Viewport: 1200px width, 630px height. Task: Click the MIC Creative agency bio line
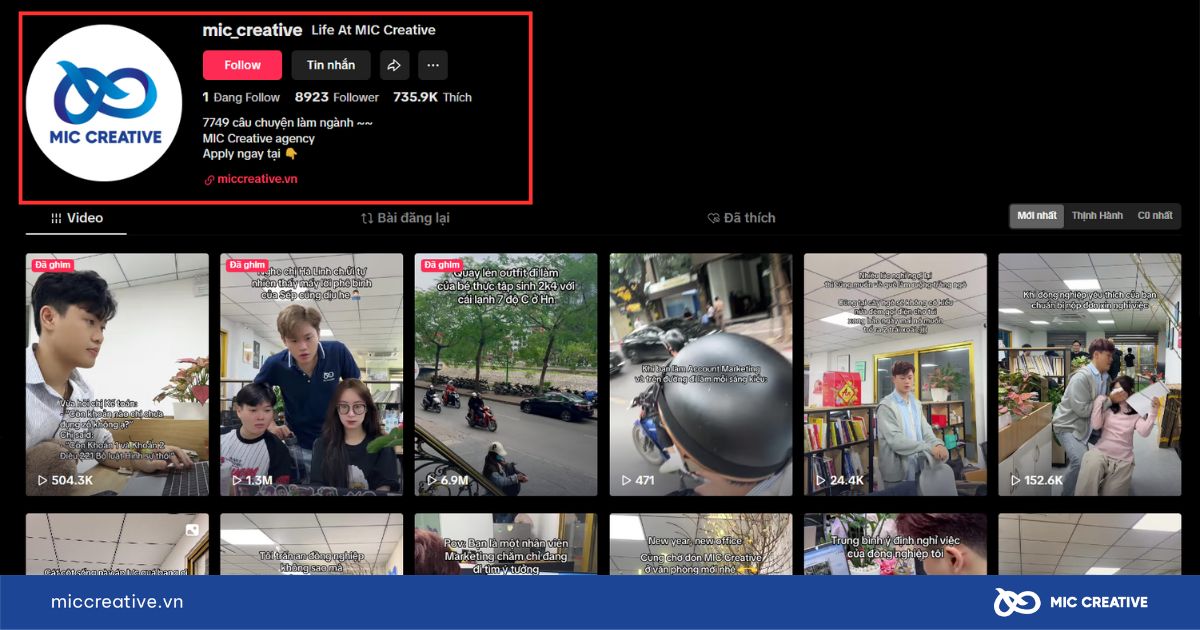point(258,138)
